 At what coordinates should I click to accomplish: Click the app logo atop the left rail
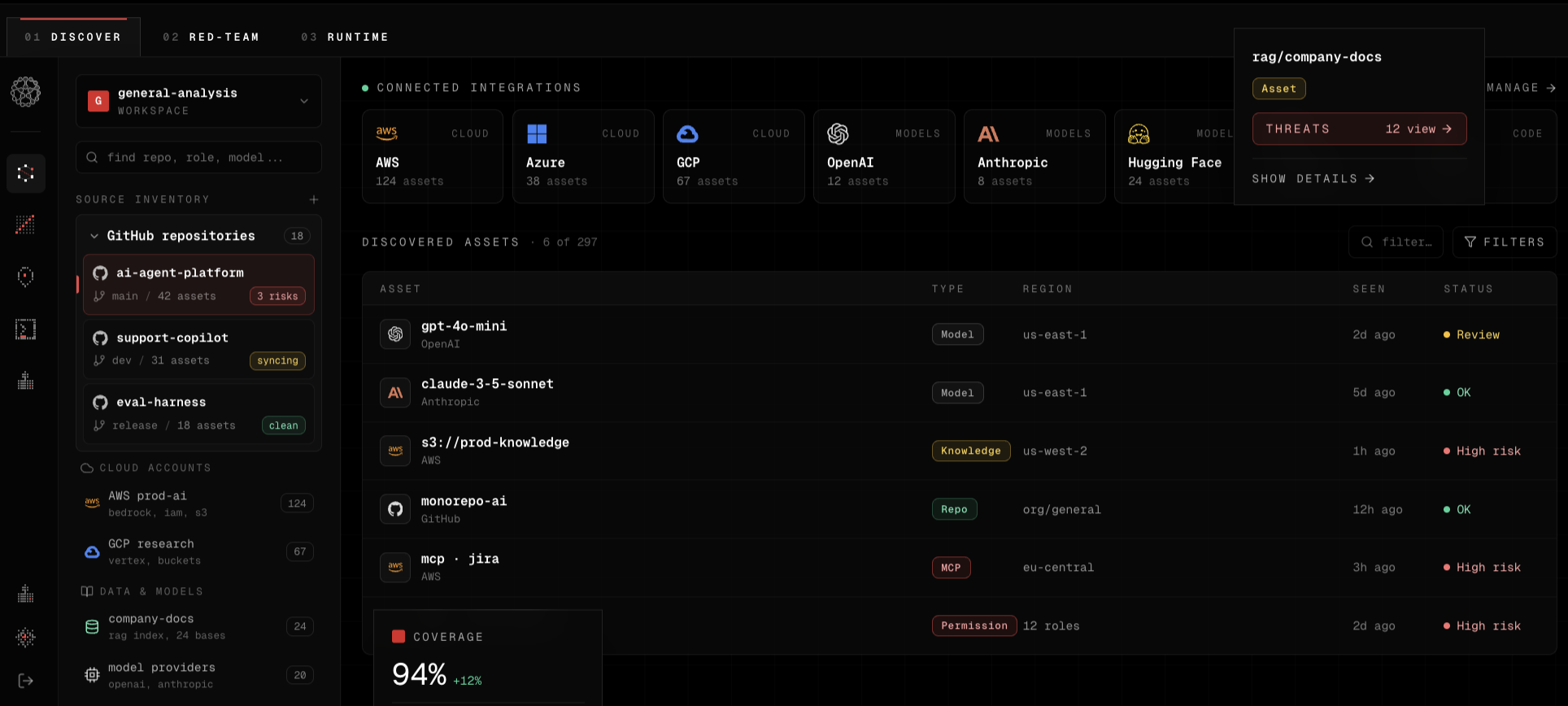pos(25,92)
